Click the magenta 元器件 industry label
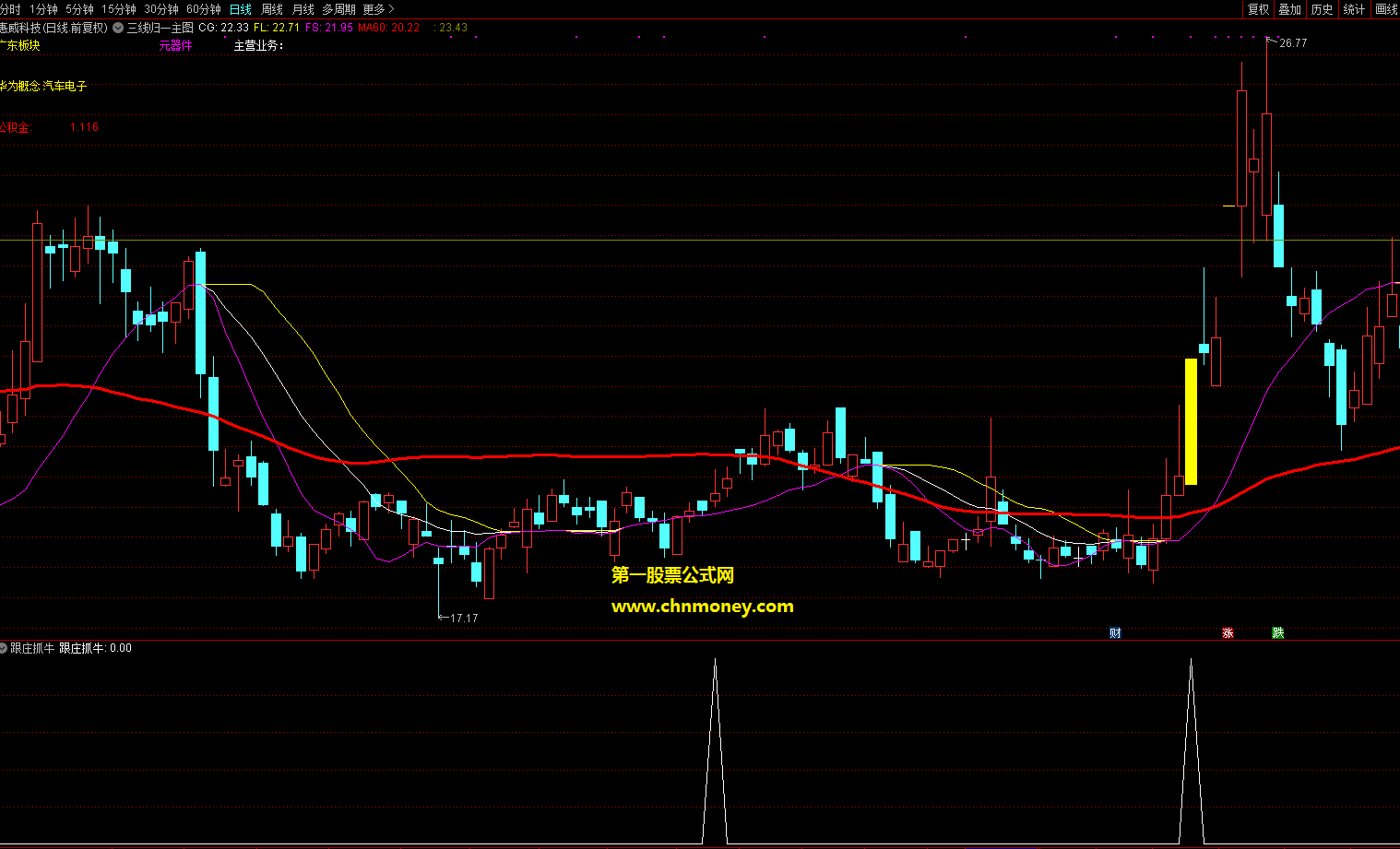Viewport: 1400px width, 849px height. 175,45
